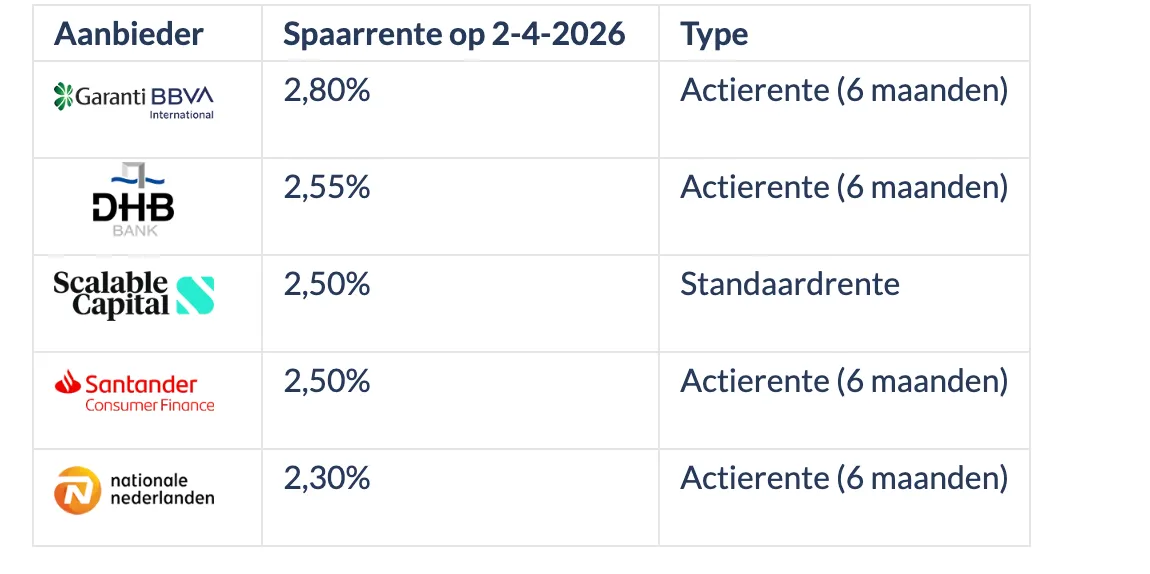The image size is (1150, 574).
Task: Click the 2,80% rate for Garanti BBVA
Action: pos(327,91)
